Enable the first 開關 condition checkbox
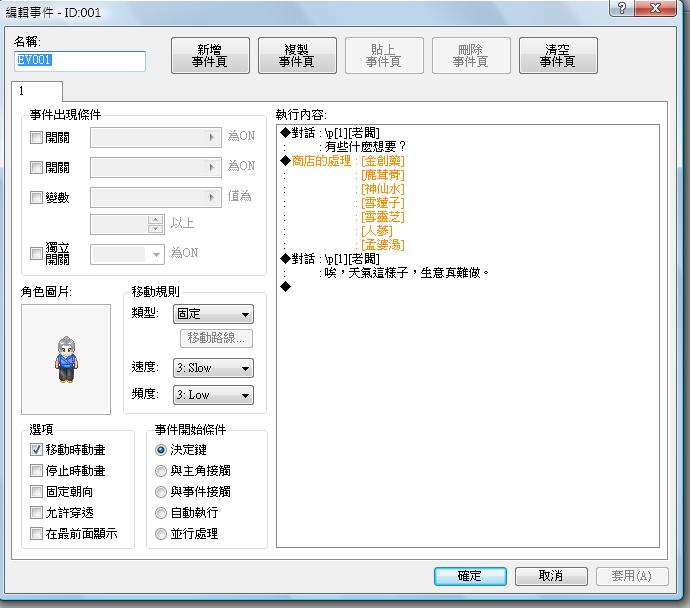Viewport: 690px width, 608px height. [x=36, y=138]
